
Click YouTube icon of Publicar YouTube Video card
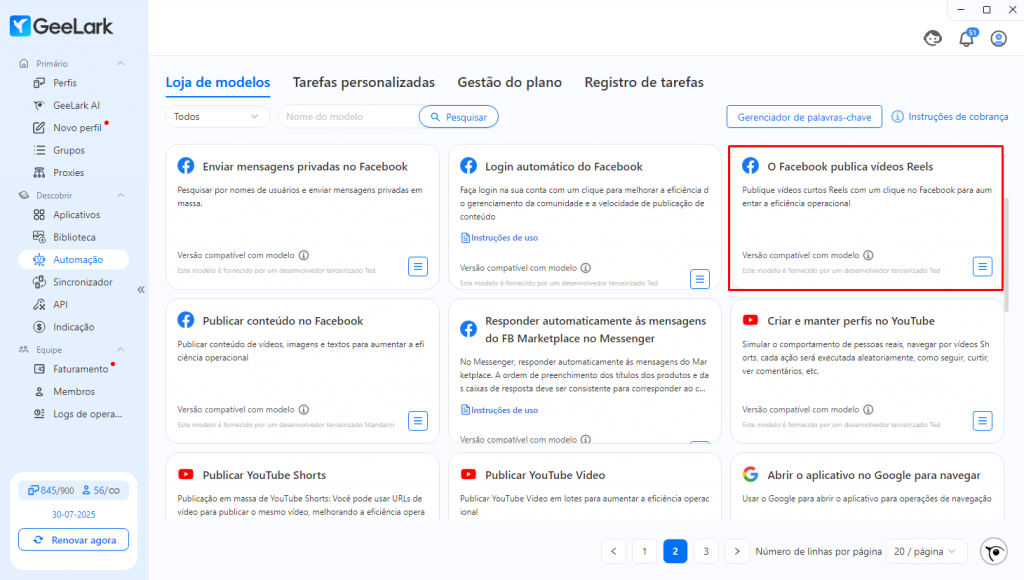coord(468,474)
